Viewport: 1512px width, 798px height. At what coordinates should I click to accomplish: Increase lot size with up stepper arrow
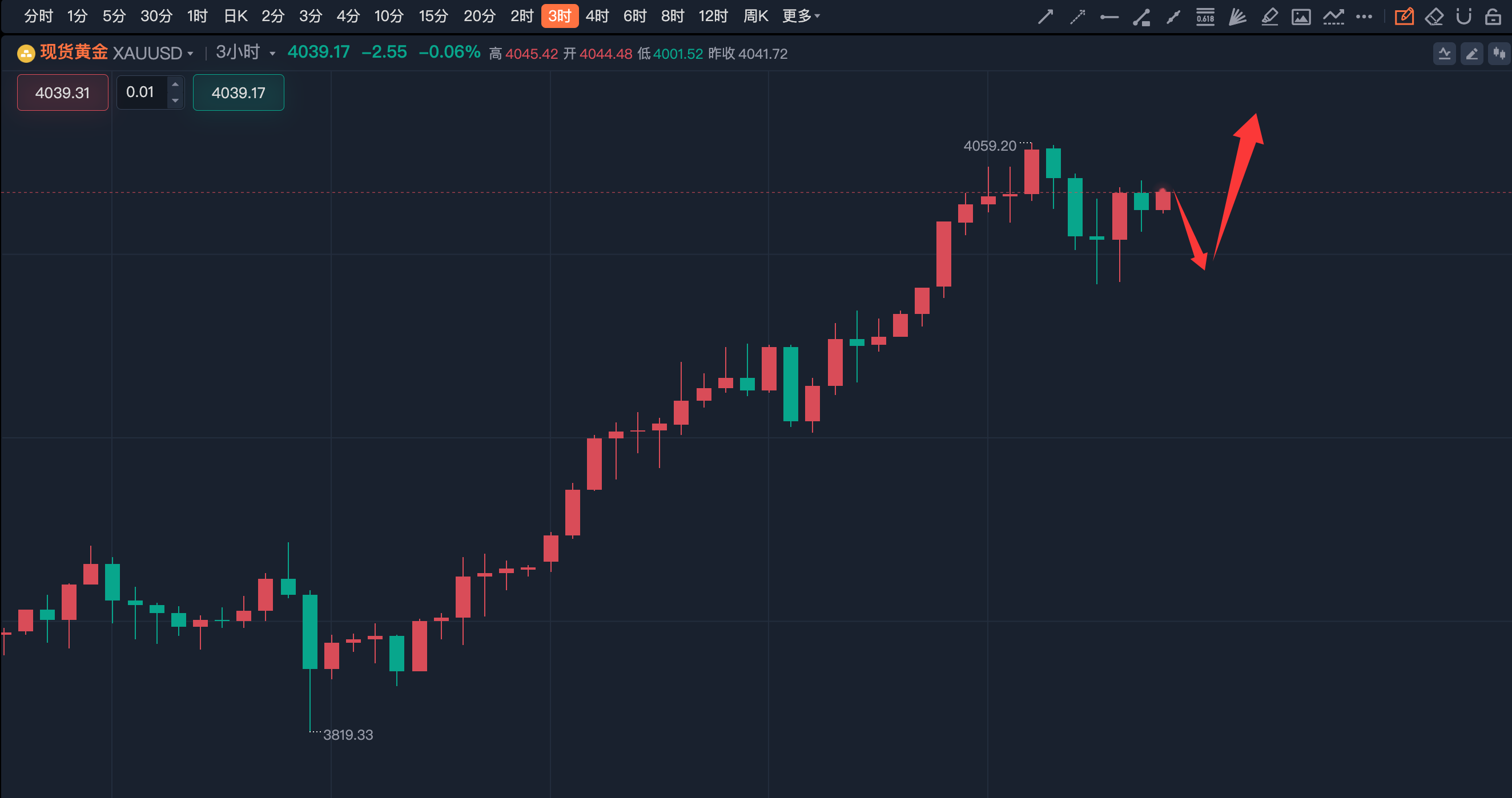pos(175,84)
